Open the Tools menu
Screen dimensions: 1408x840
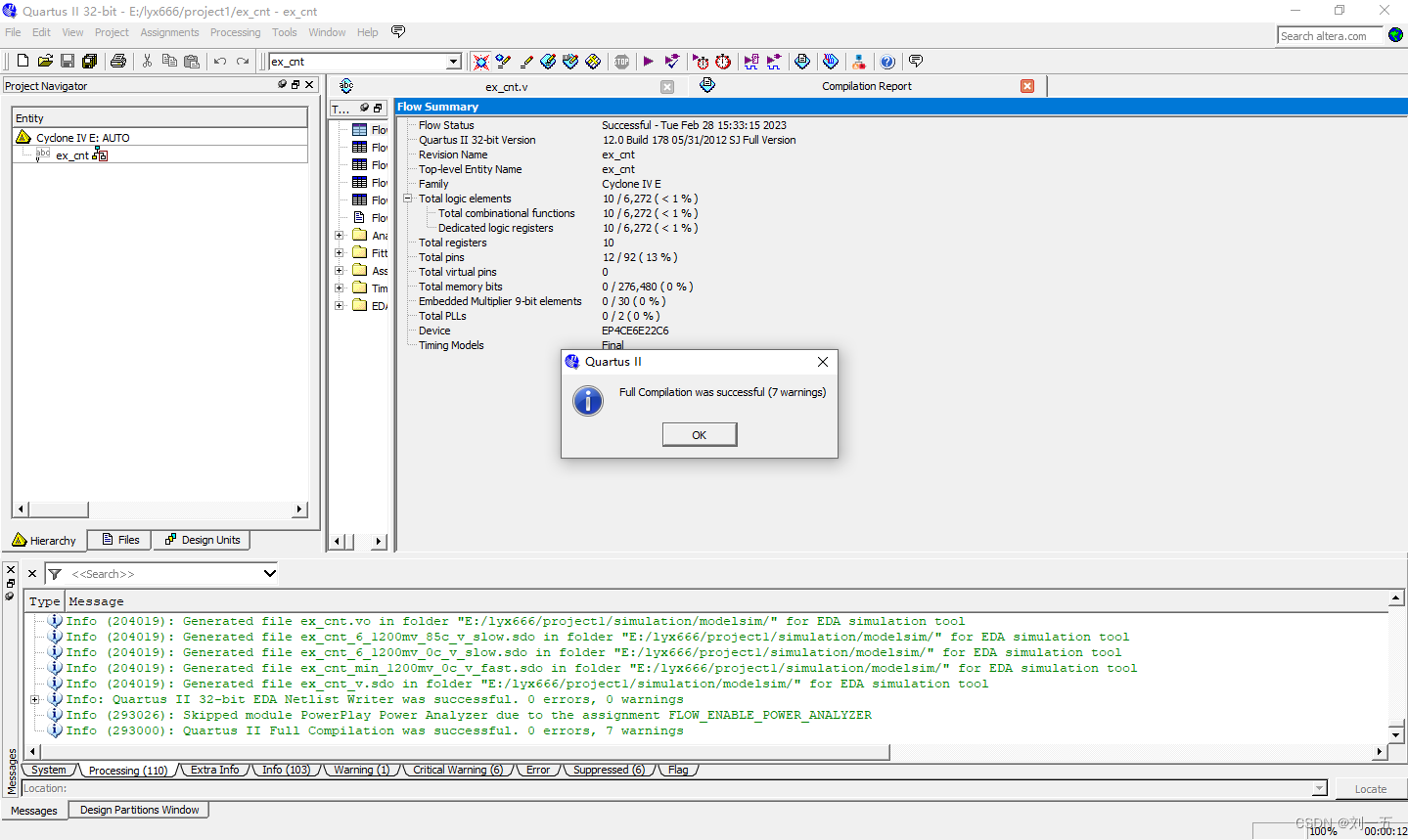point(285,32)
